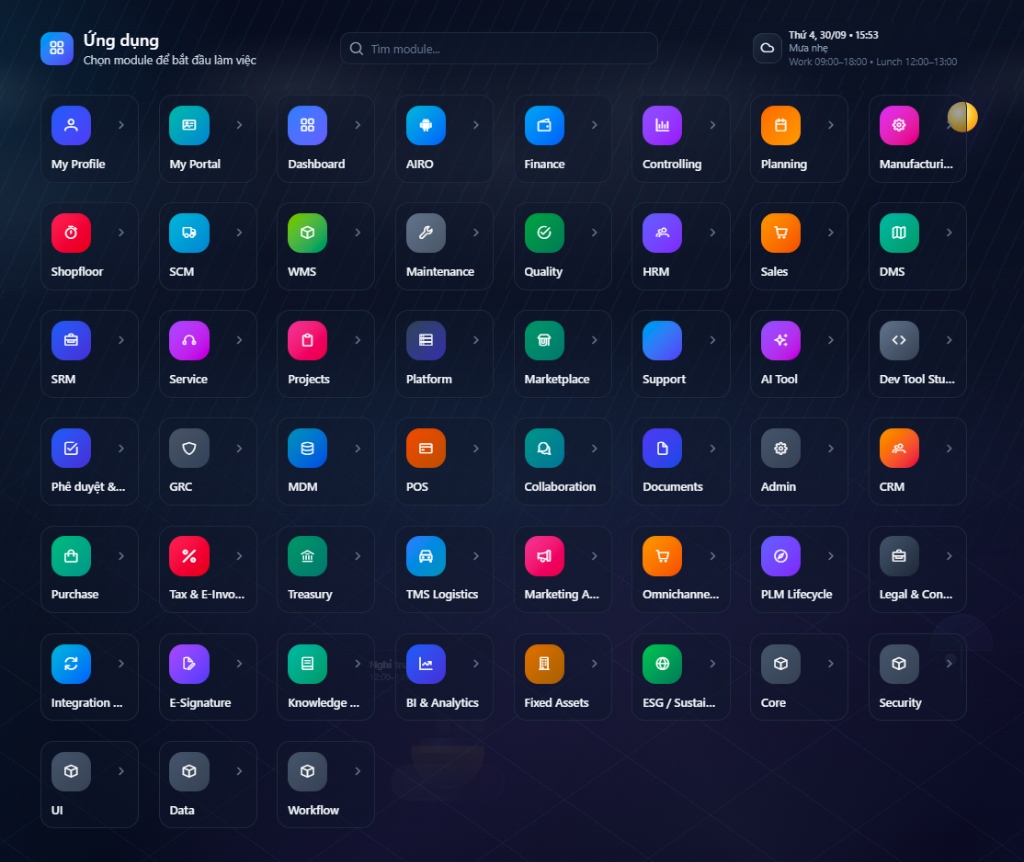Click the WMS box icon
This screenshot has height=862, width=1024.
coord(308,232)
